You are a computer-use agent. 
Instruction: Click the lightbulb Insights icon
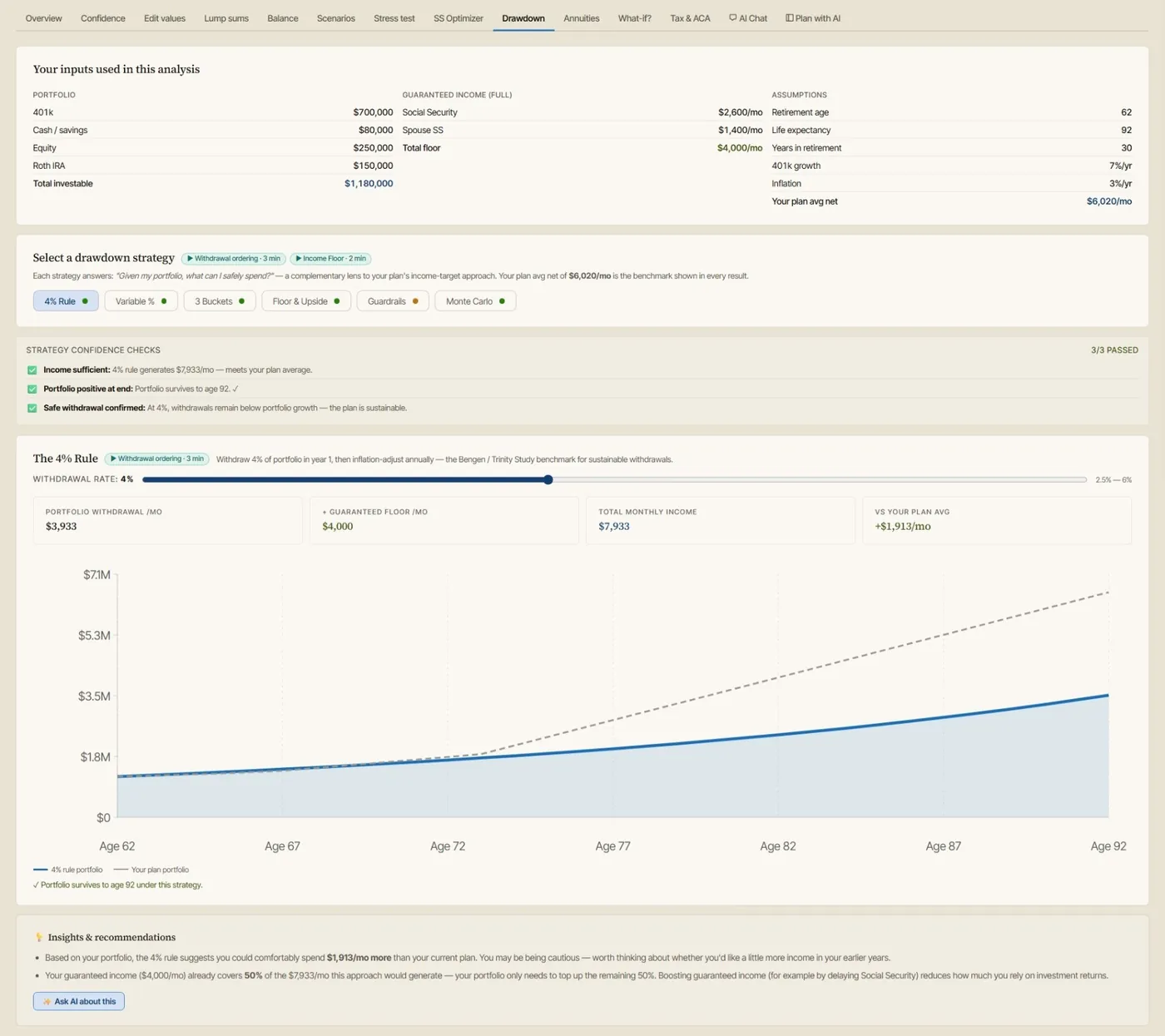click(x=38, y=937)
